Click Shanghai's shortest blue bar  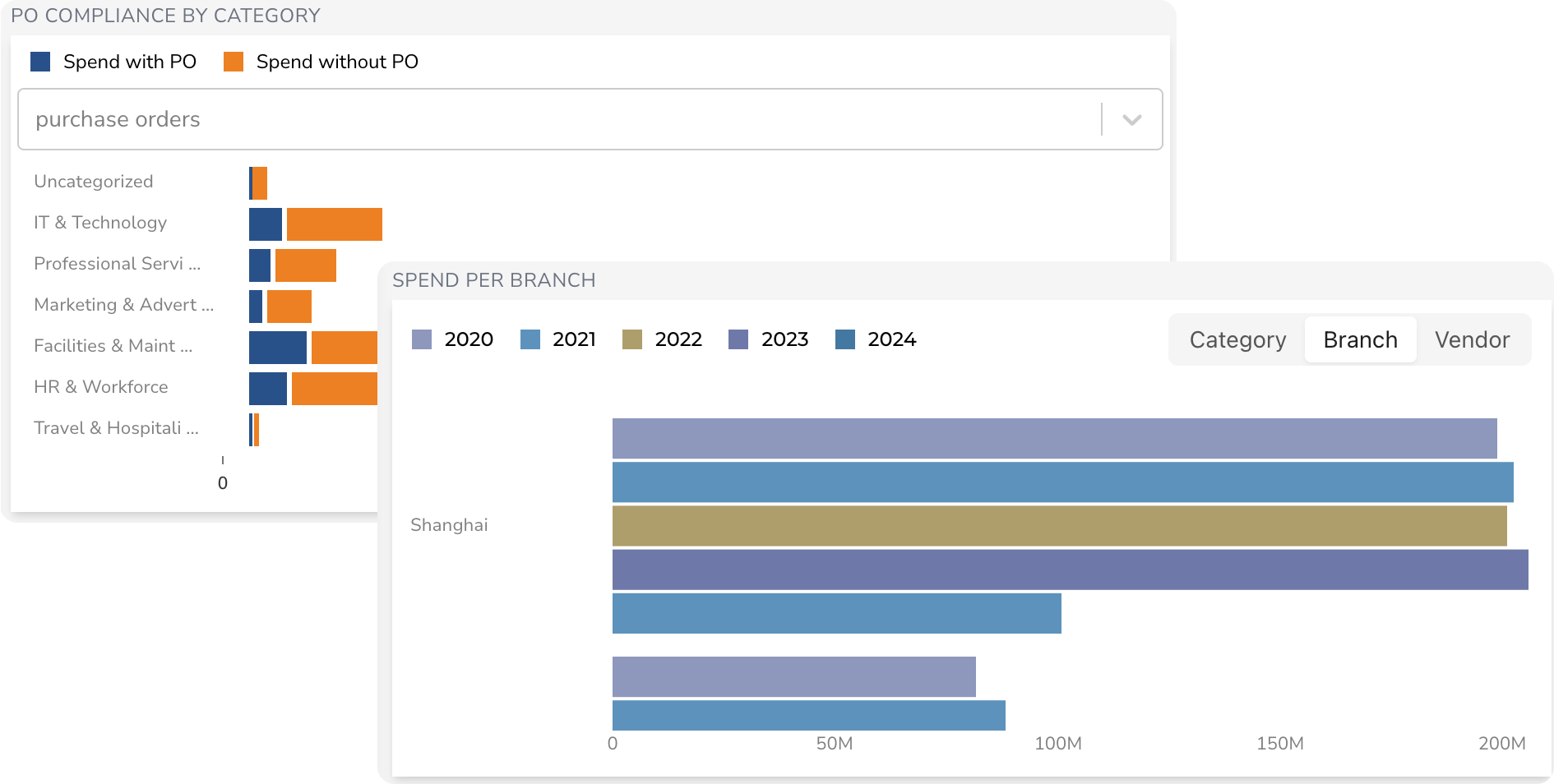coord(837,614)
